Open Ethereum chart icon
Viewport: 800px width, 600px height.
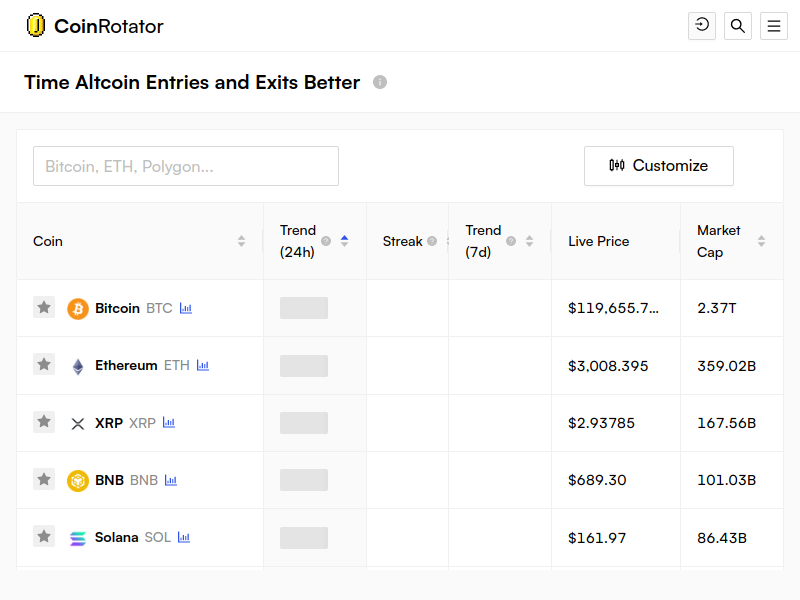point(203,365)
